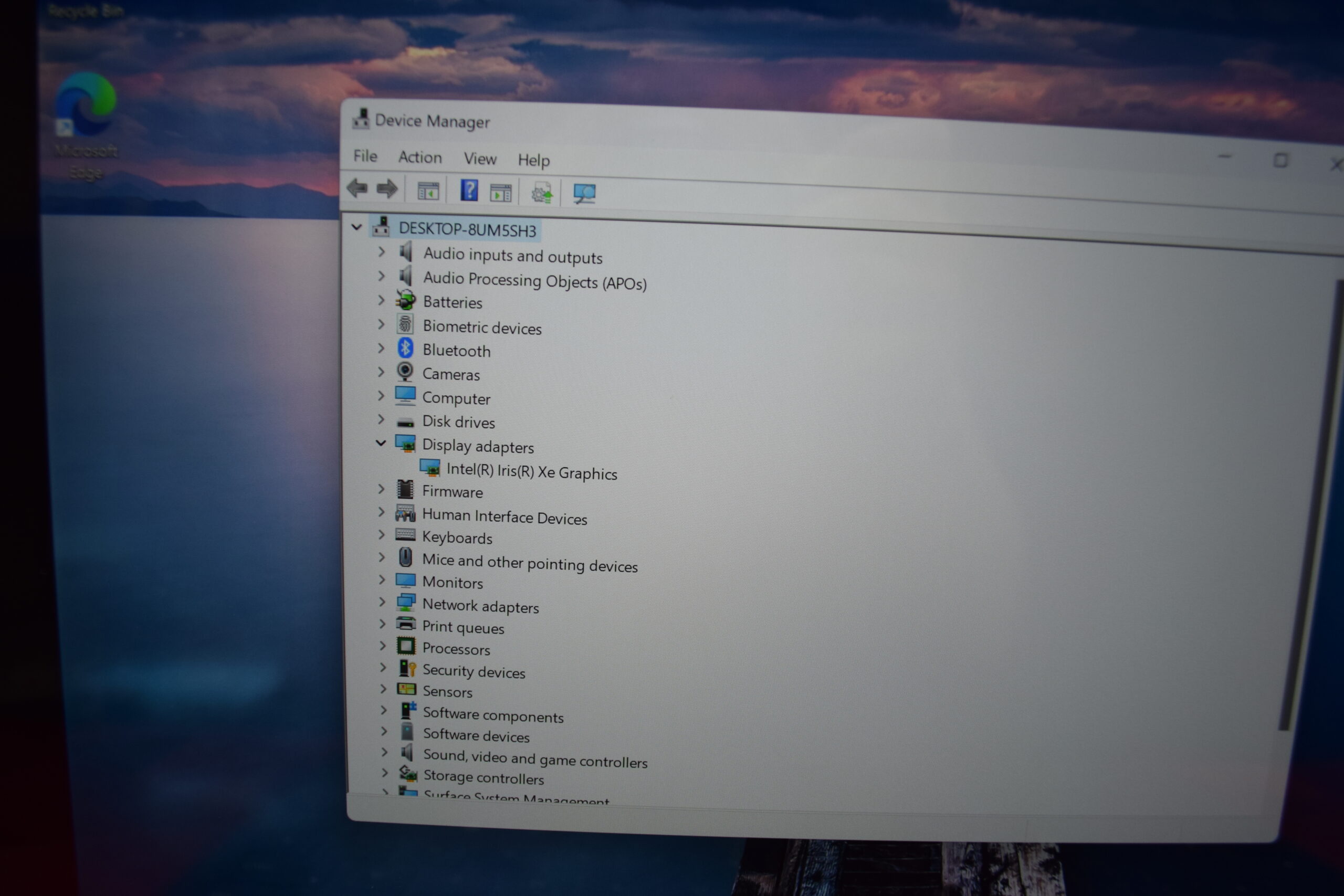The image size is (1344, 896).
Task: Select the Cameras label
Action: (x=451, y=374)
